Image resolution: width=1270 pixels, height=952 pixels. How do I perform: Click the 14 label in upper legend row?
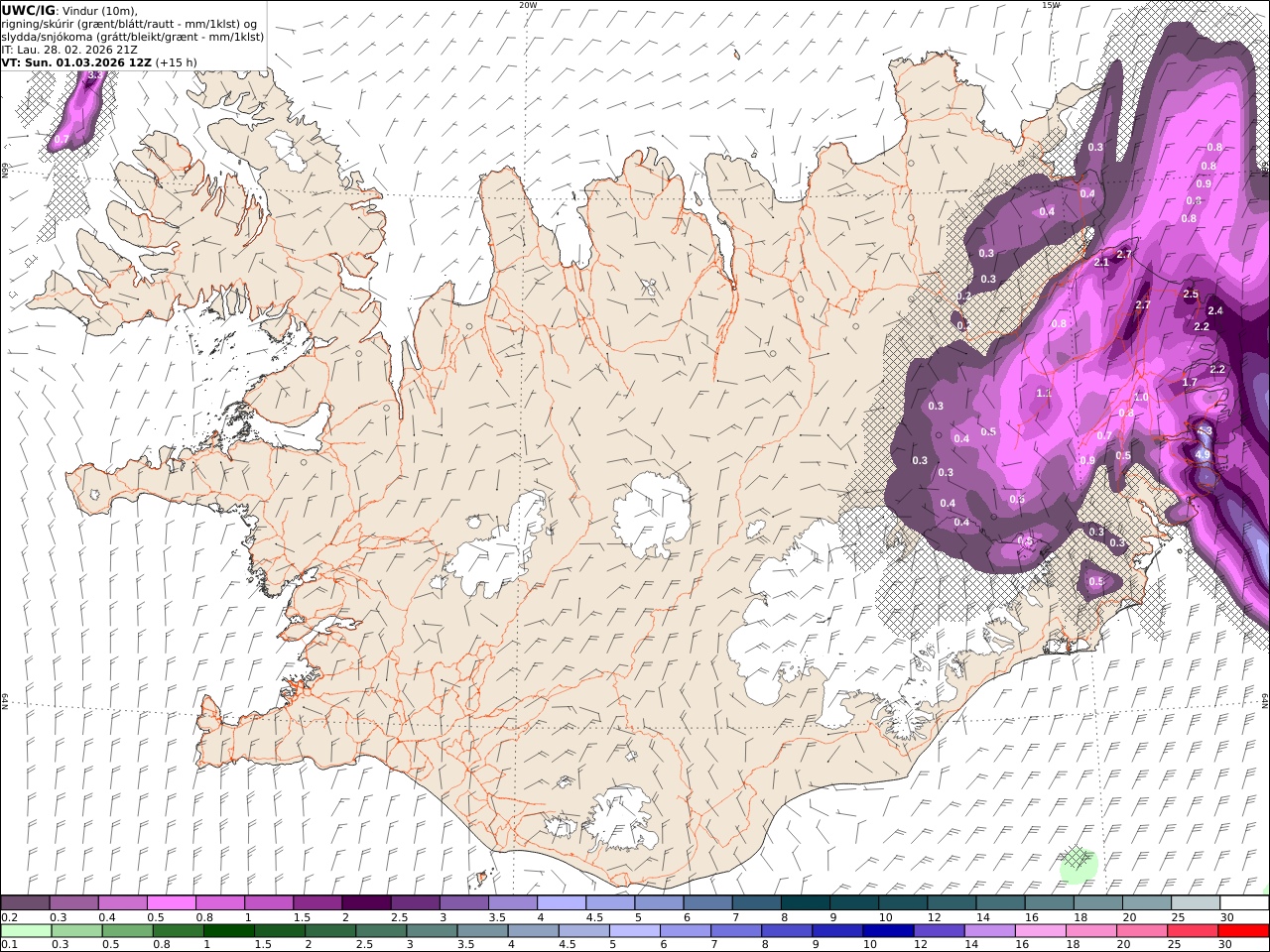(982, 917)
